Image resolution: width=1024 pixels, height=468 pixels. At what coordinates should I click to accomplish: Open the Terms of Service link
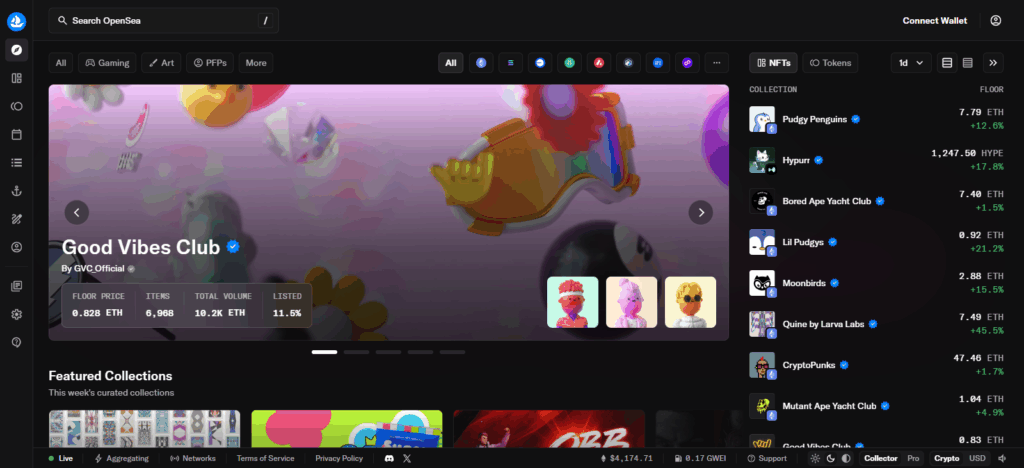(265, 458)
